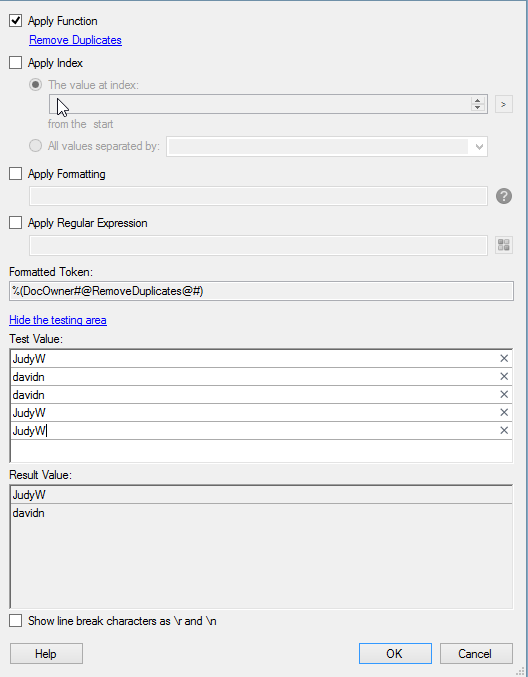Confirm with the OK button
528x677 pixels.
point(395,654)
